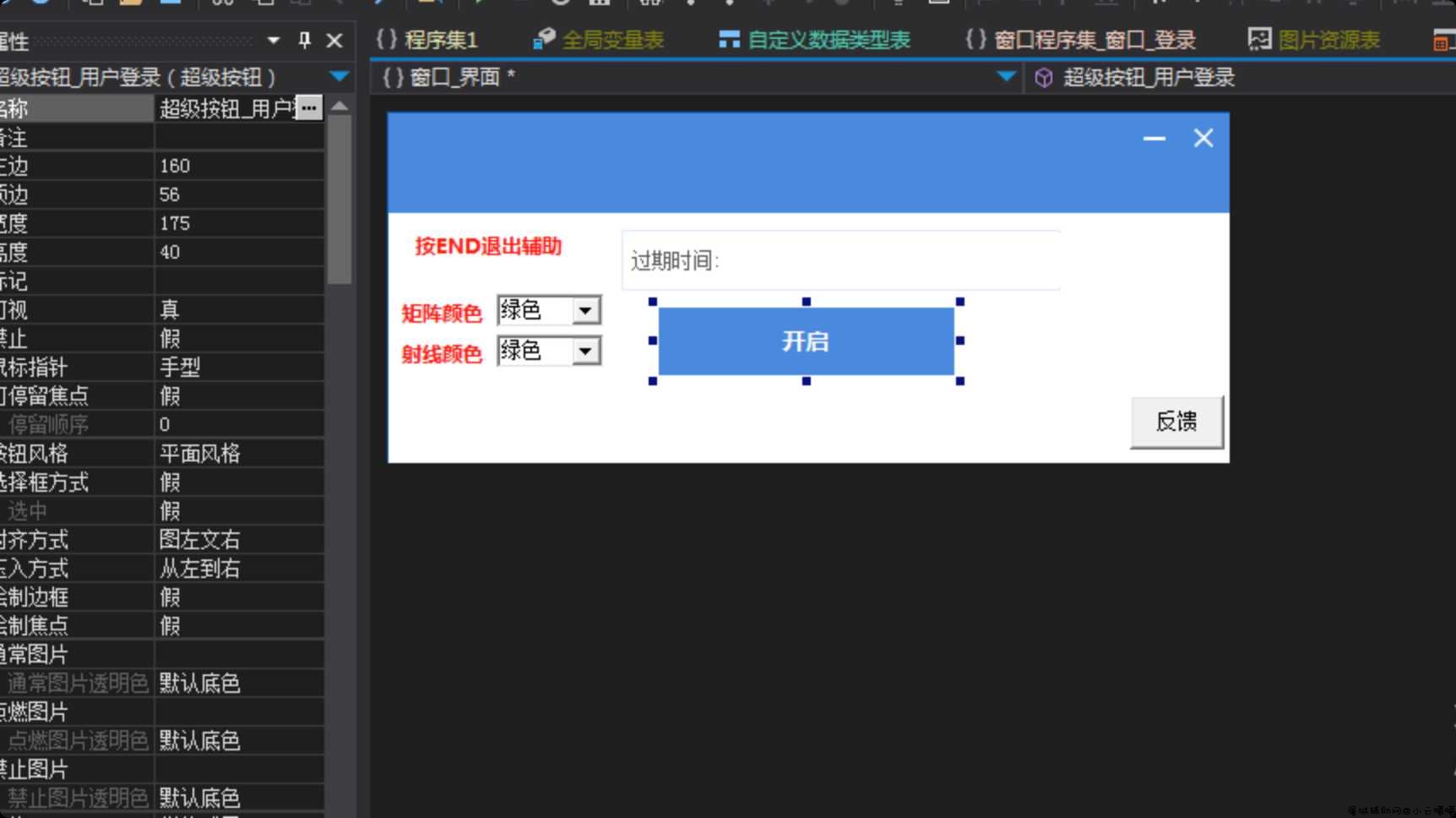
Task: Open the 射线颜色 color dropdown
Action: pyautogui.click(x=585, y=351)
